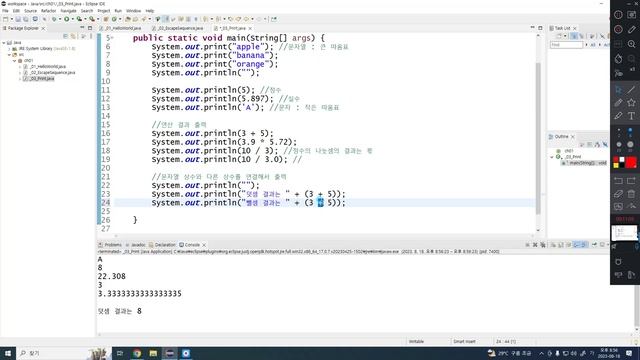
Task: Click Remove All Terminated Launches in Console
Action: click(542, 245)
